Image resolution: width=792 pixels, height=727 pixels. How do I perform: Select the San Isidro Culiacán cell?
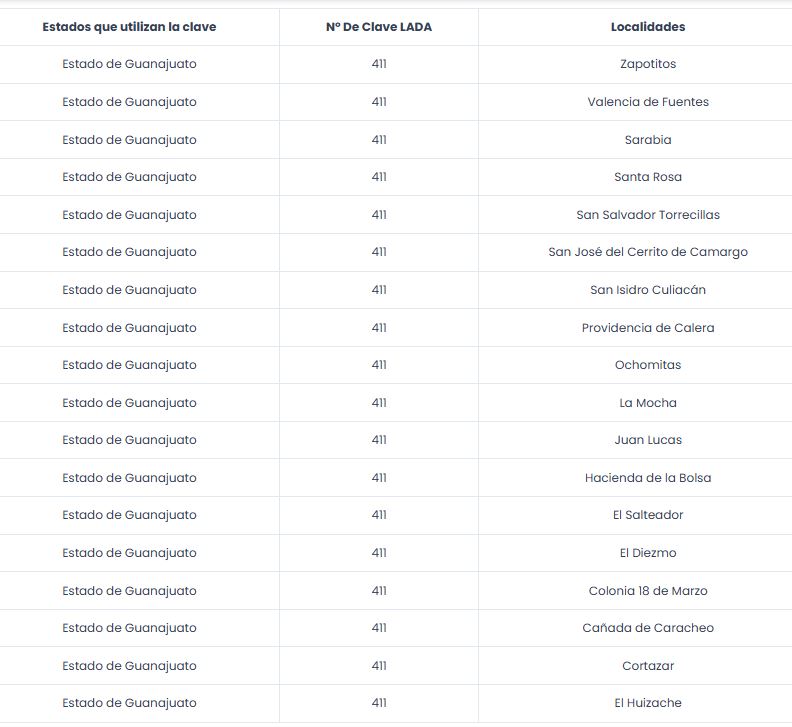[648, 290]
